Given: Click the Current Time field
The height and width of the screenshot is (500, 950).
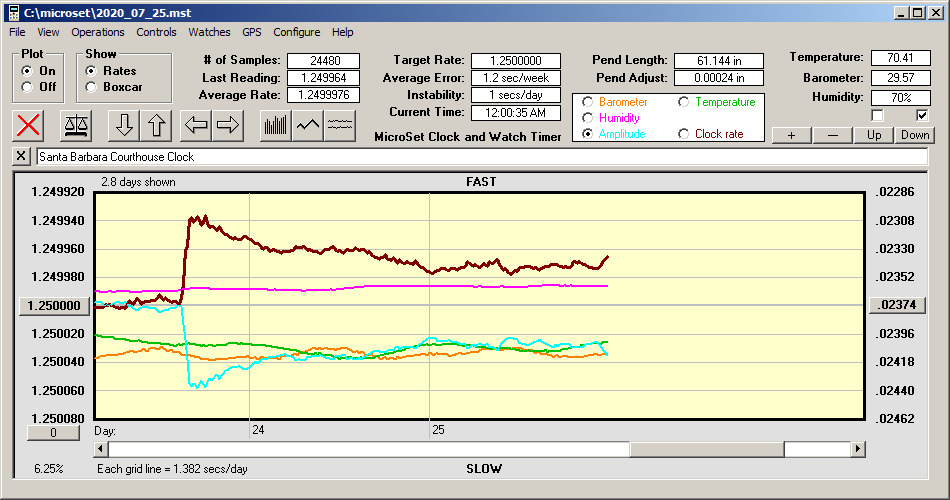Looking at the screenshot, I should [x=516, y=113].
